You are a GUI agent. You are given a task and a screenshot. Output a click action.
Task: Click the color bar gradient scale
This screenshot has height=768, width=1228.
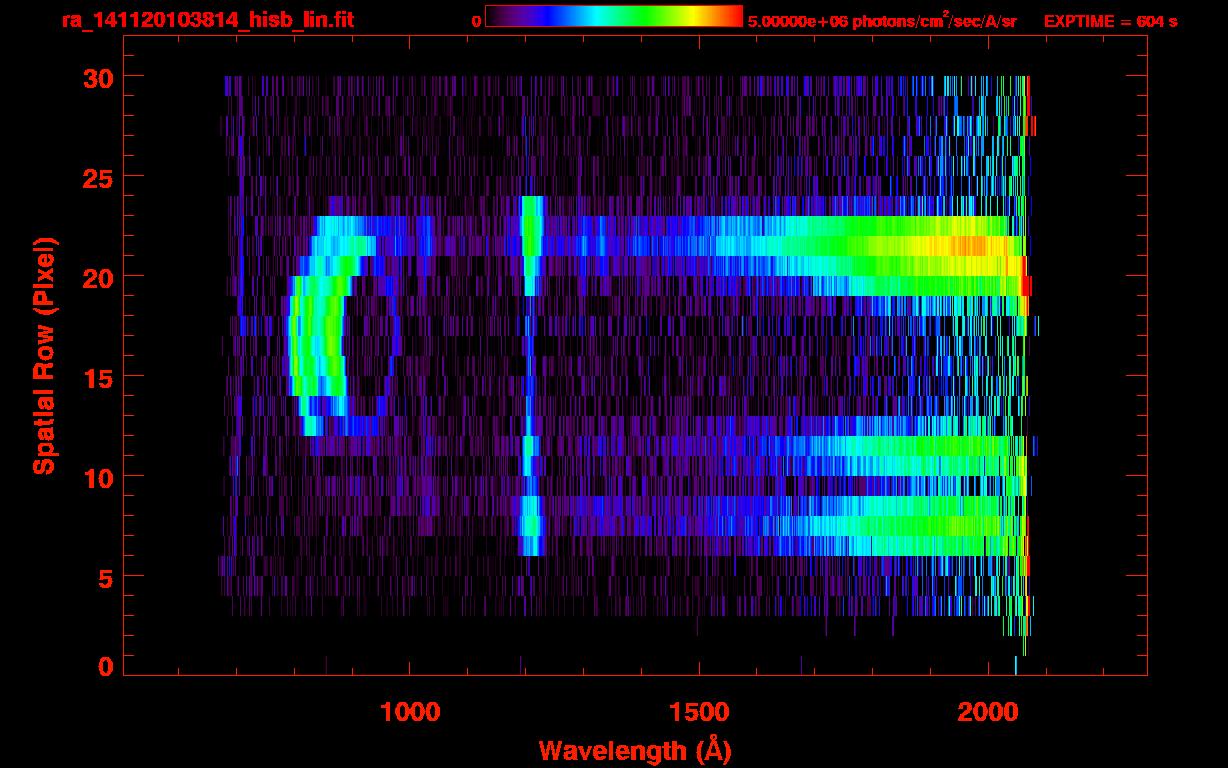[x=614, y=17]
